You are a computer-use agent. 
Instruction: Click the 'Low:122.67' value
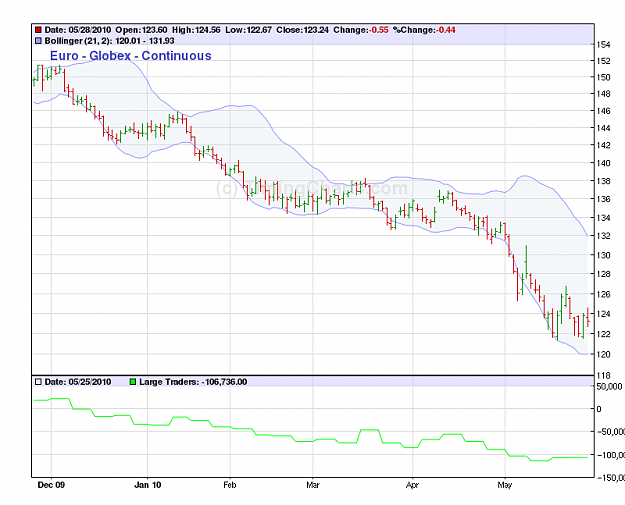(x=248, y=30)
